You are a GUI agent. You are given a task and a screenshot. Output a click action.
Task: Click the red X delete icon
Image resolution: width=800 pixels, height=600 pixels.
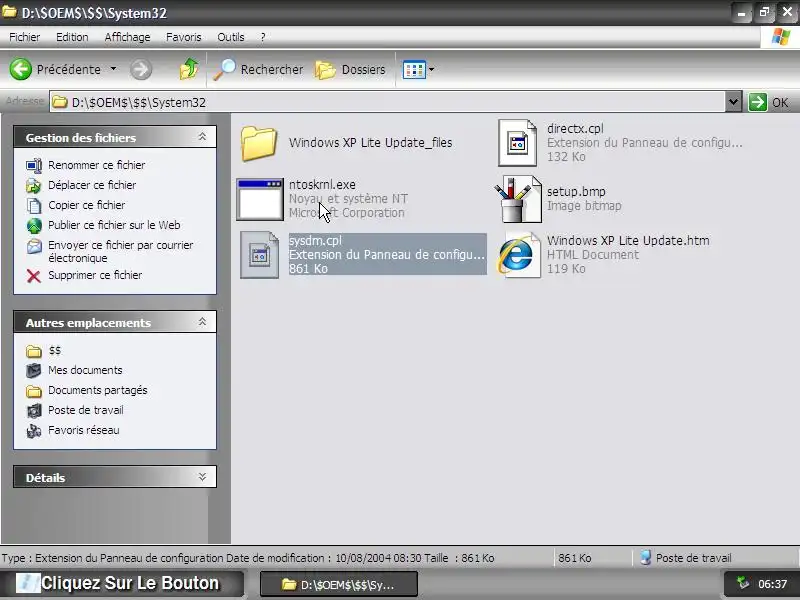(x=34, y=276)
